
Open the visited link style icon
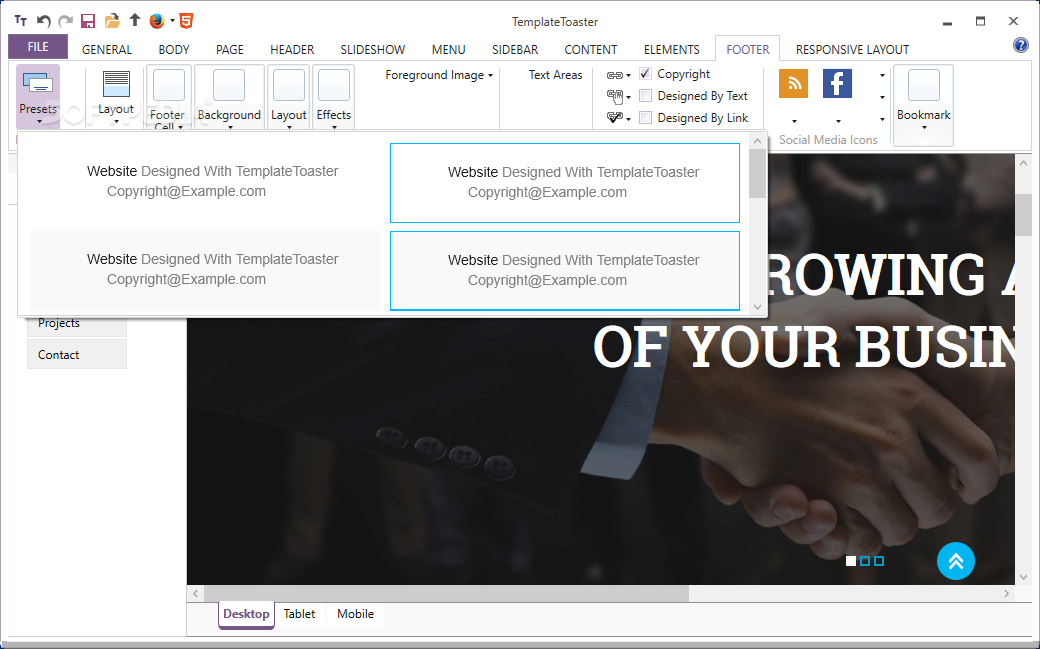tap(618, 118)
